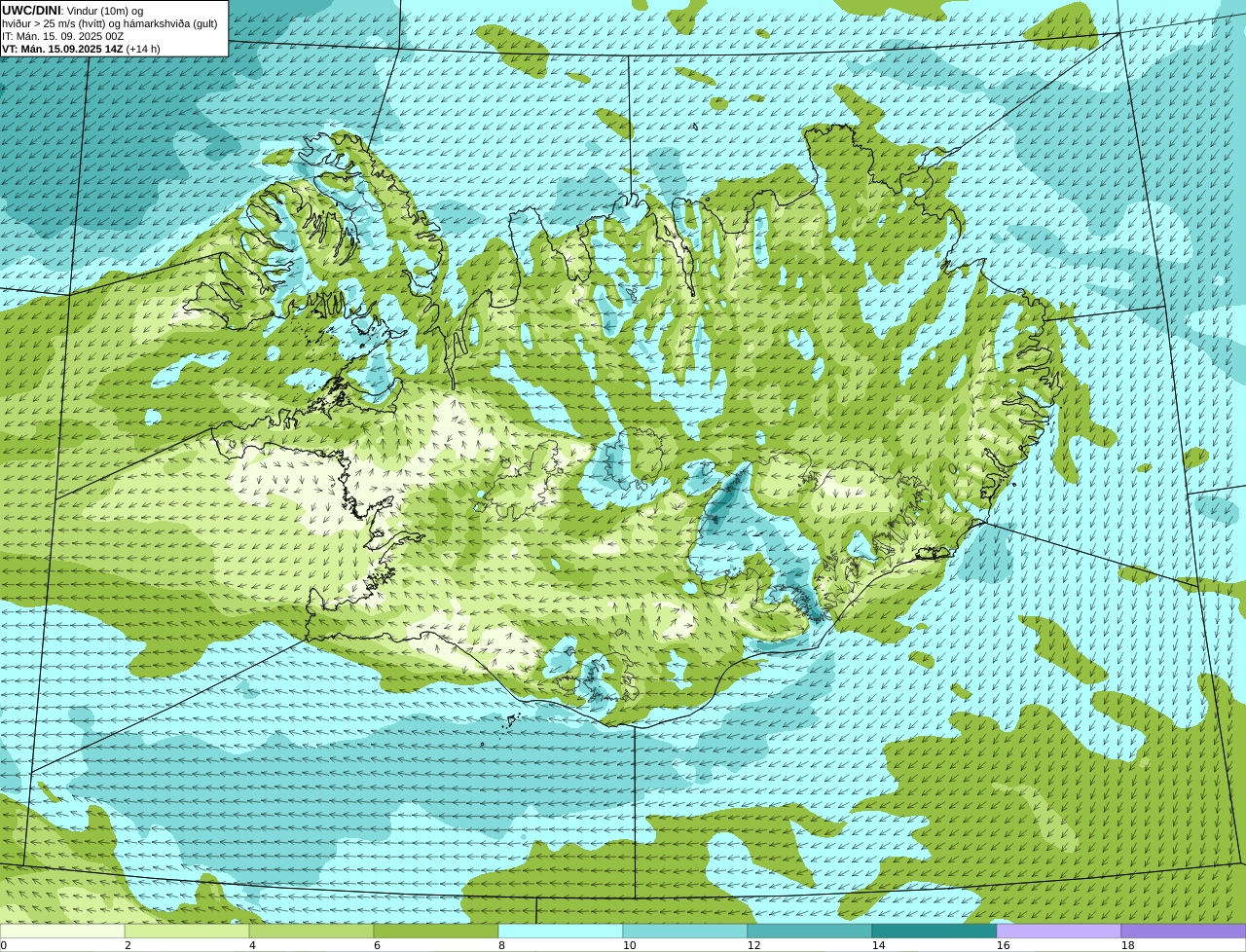Click the 14–16 m/s dark teal legend swatch
Image resolution: width=1246 pixels, height=952 pixels.
[934, 931]
